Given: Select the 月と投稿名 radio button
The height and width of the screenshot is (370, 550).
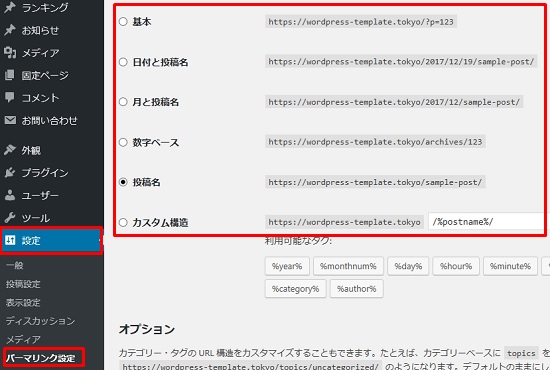Looking at the screenshot, I should tap(123, 102).
